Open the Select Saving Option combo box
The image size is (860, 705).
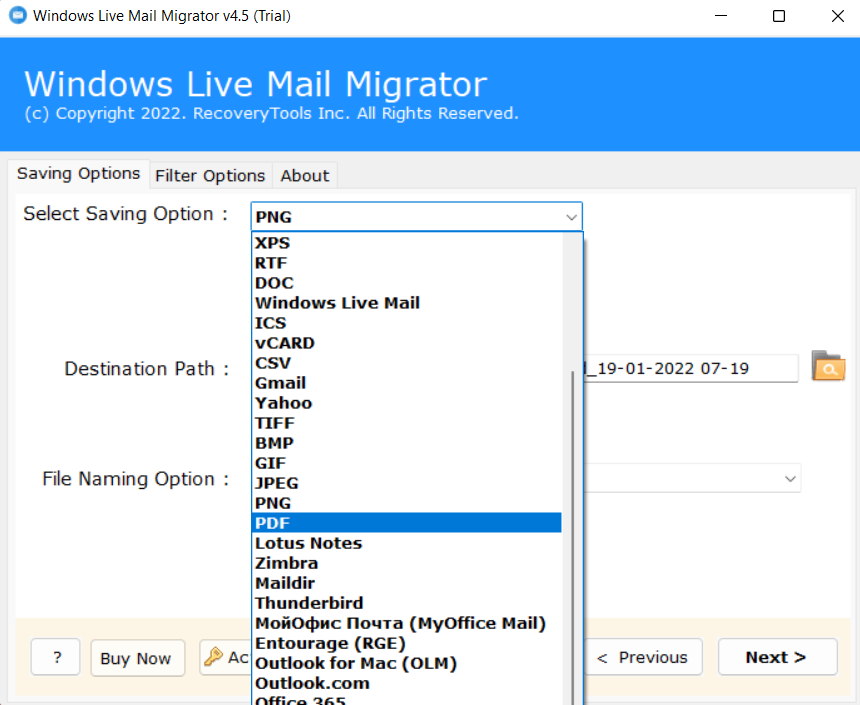coord(416,217)
